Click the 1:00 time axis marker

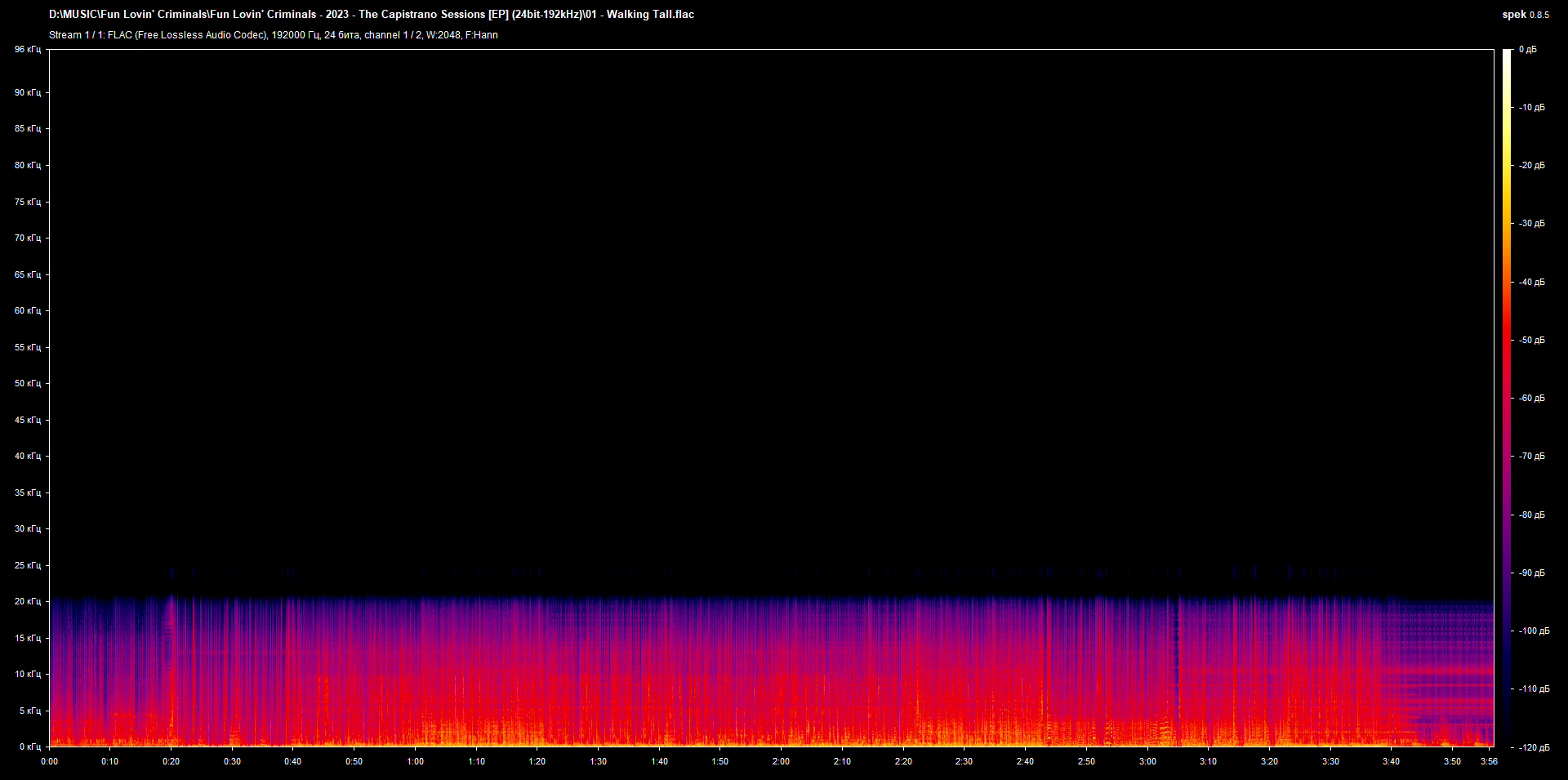point(415,761)
